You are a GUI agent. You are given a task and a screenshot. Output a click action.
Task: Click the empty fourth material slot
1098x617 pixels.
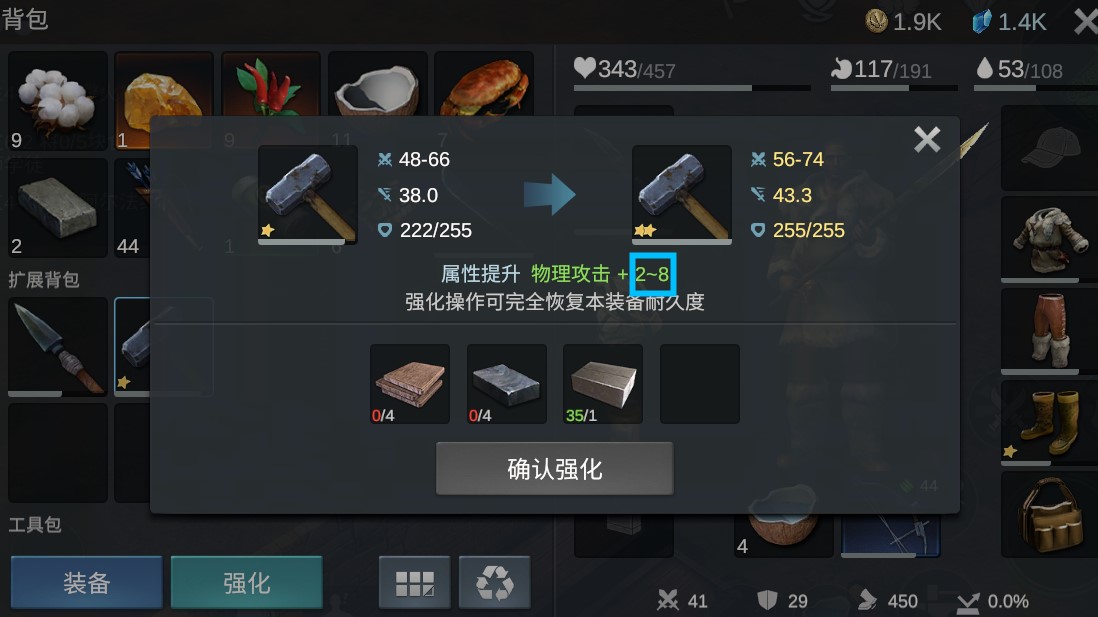(700, 384)
